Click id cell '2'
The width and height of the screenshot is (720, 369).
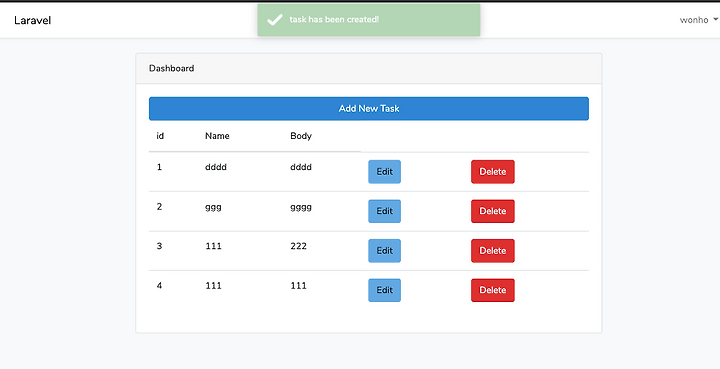[x=159, y=207]
